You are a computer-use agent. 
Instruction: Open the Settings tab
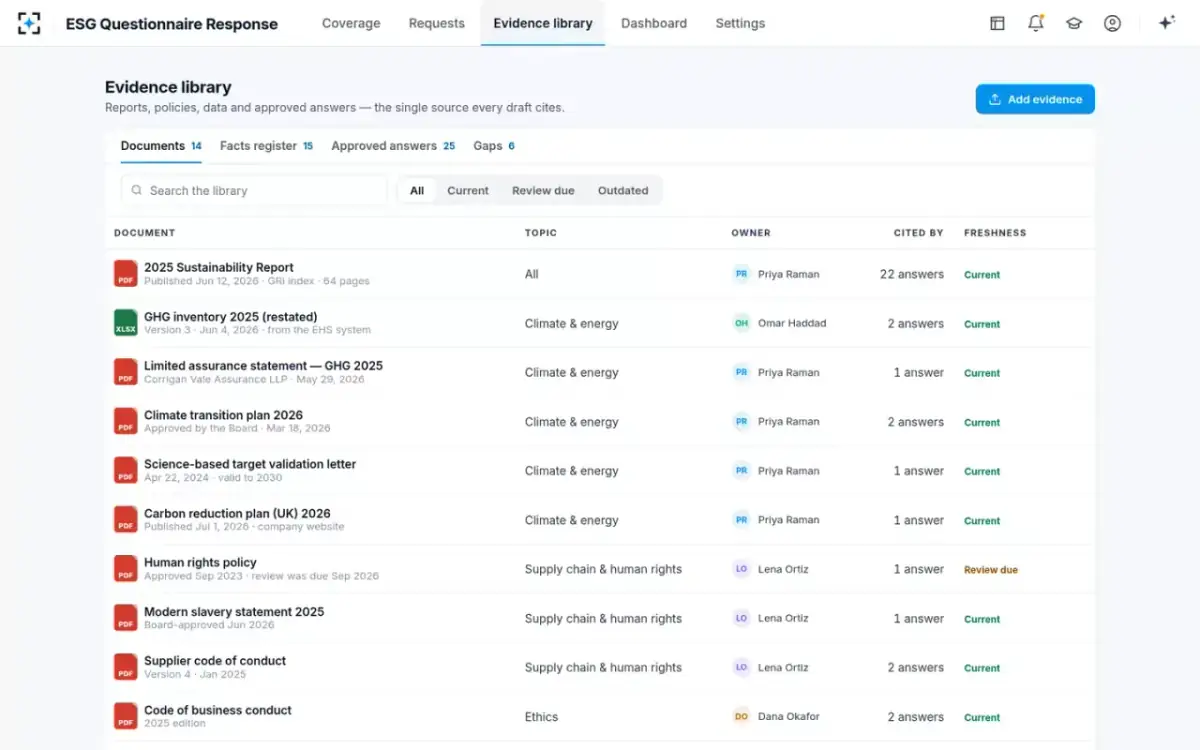(x=740, y=23)
